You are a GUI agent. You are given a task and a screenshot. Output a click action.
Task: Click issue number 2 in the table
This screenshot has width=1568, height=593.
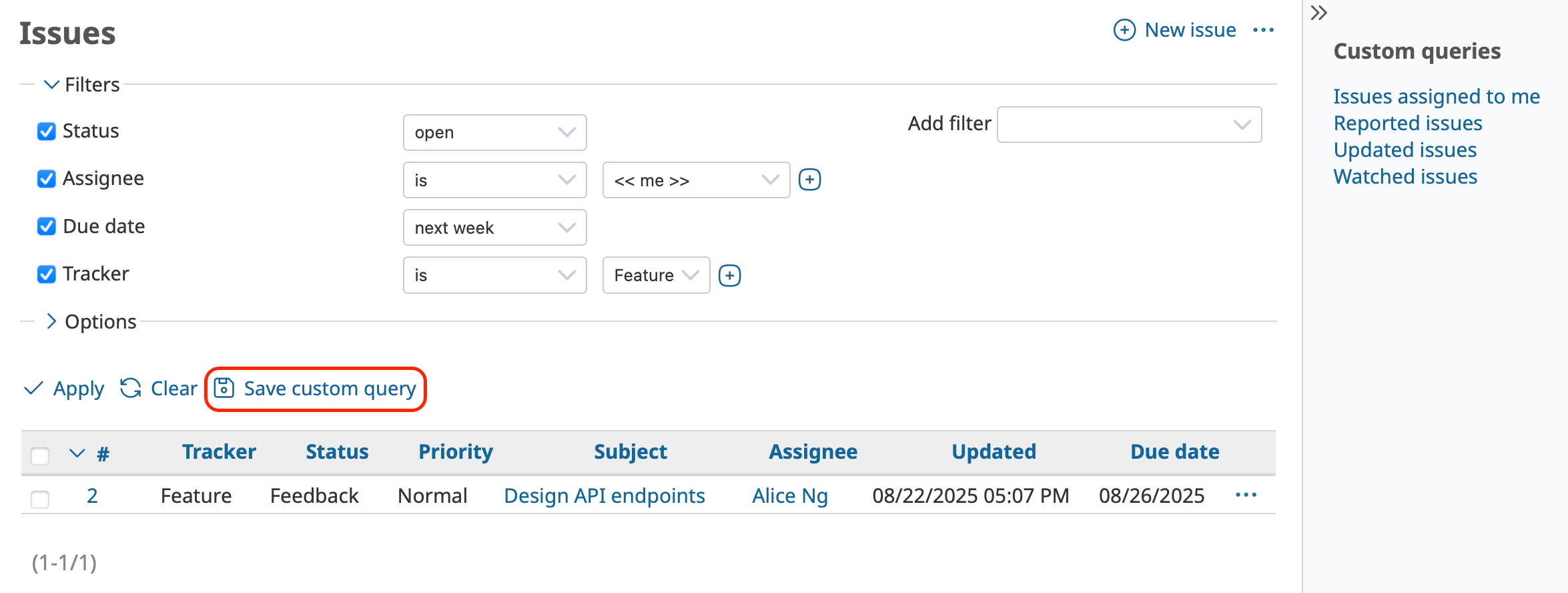coord(92,495)
